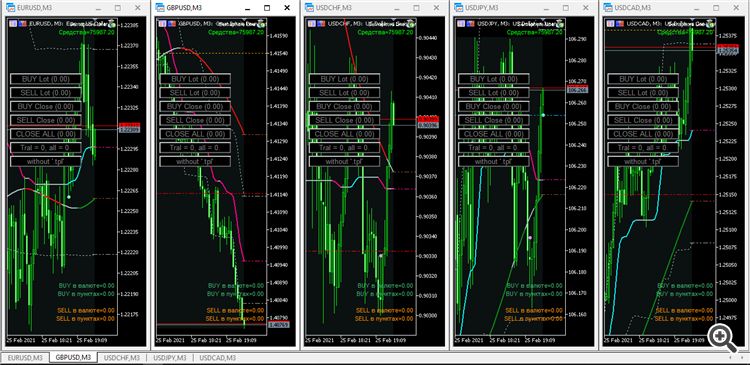Image resolution: width=750 pixels, height=365 pixels.
Task: Click the blue-red indicator icon in USDCHF chart
Action: pyautogui.click(x=321, y=23)
